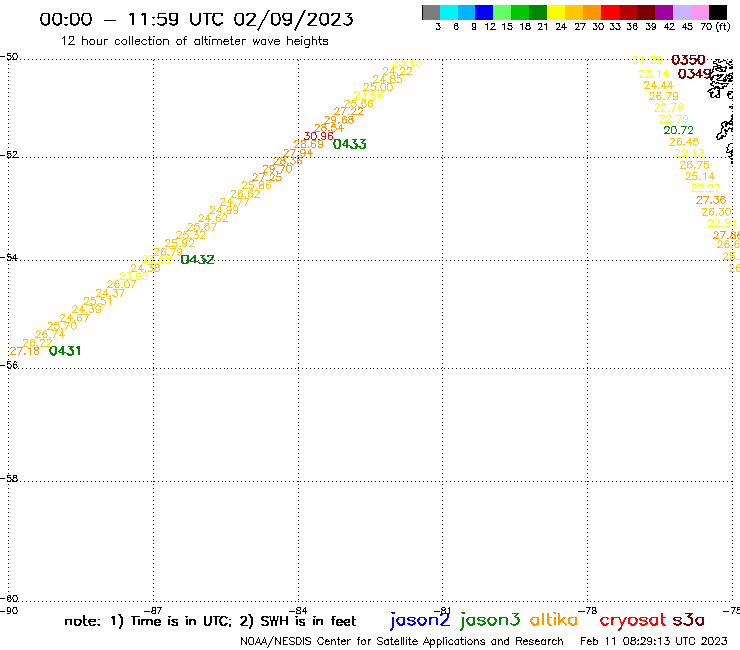Select the dark blue legend swatch
This screenshot has width=740, height=650.
point(484,12)
